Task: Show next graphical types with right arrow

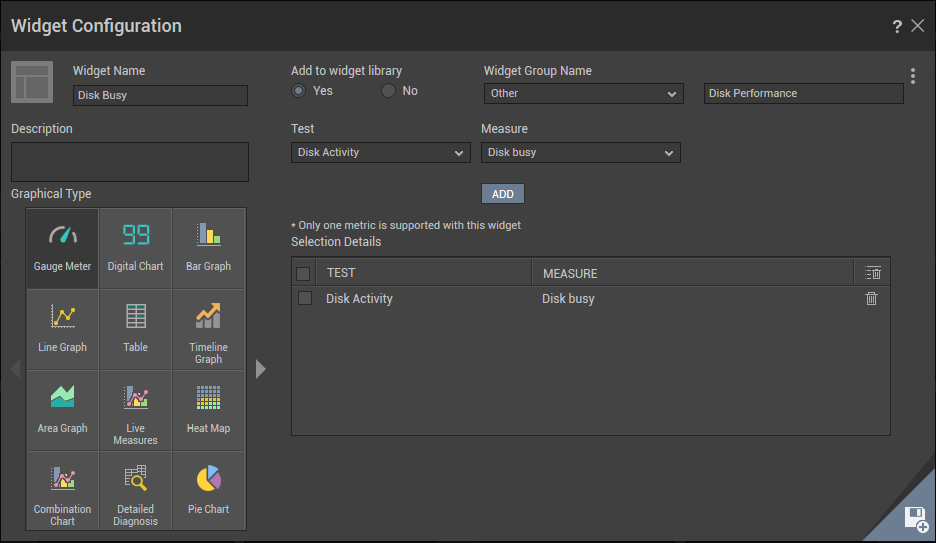Action: click(260, 369)
